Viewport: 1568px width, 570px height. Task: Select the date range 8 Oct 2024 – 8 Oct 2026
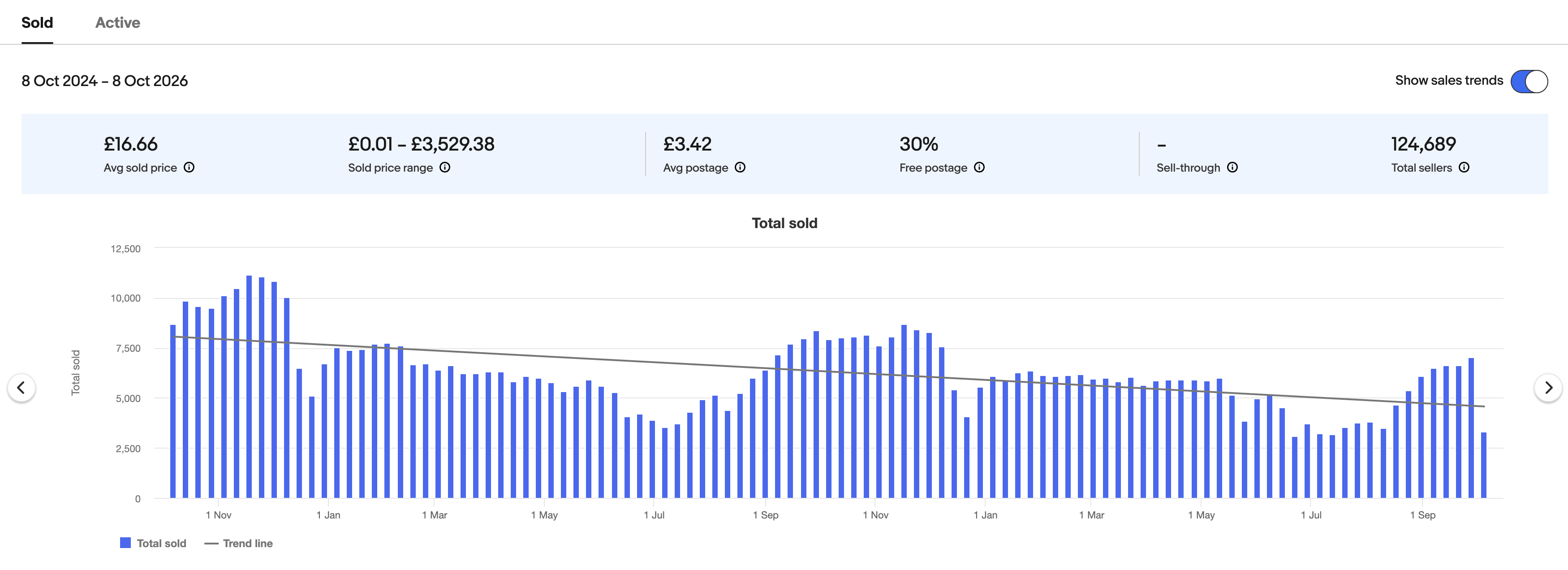tap(105, 81)
